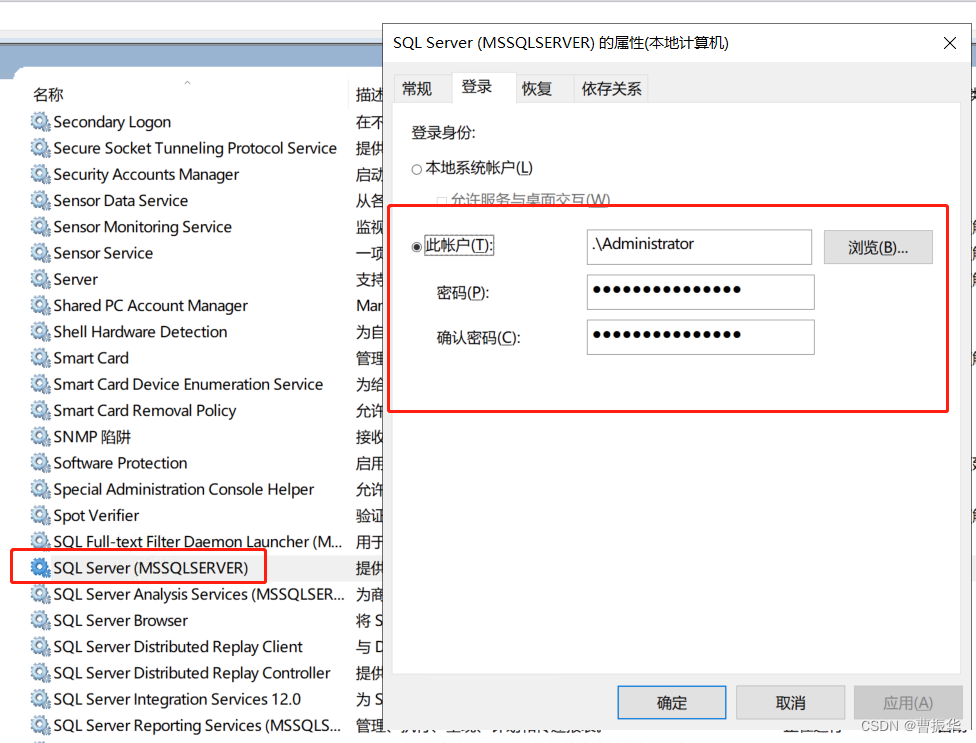Select the Shell Hardware Detection service name
The height and width of the screenshot is (743, 976).
coord(140,332)
